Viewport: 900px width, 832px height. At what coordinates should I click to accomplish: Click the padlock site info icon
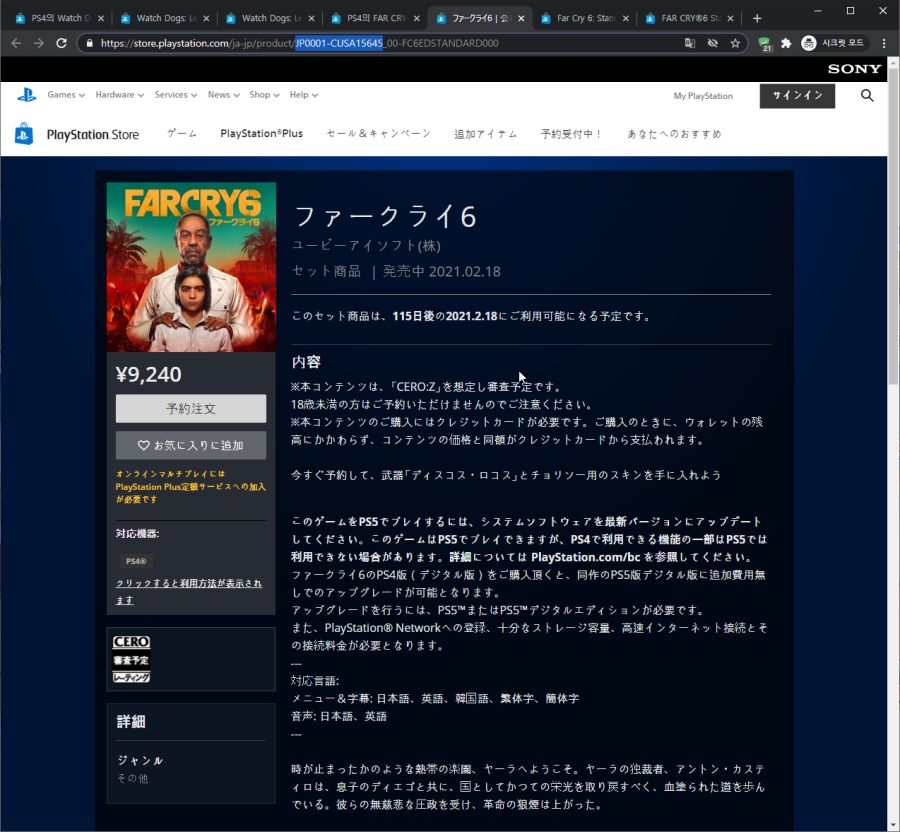coord(90,43)
